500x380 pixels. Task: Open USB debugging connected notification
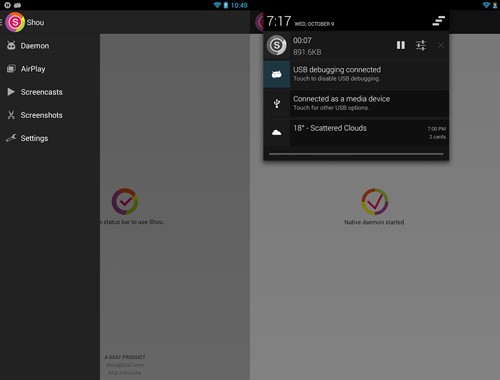(x=356, y=74)
